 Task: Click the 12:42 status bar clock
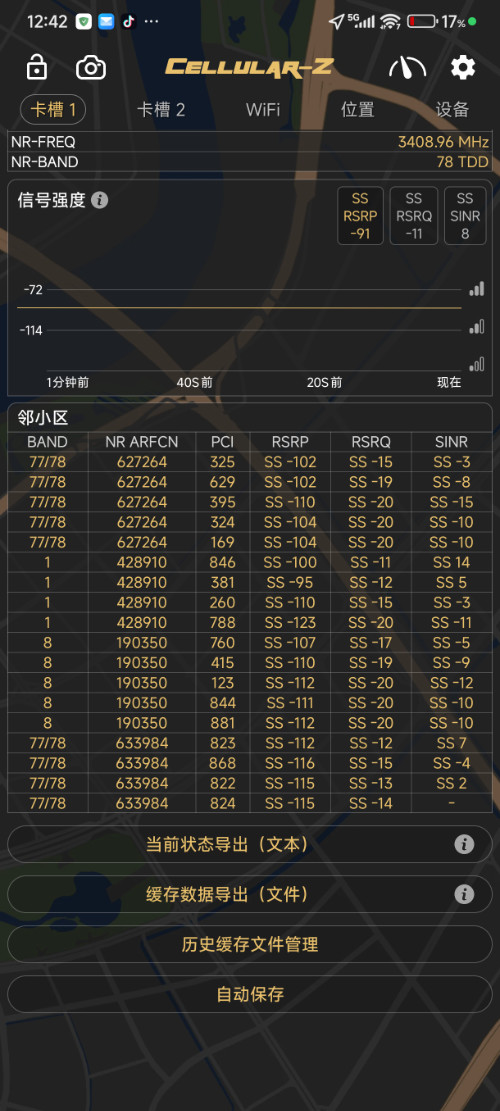[47, 21]
